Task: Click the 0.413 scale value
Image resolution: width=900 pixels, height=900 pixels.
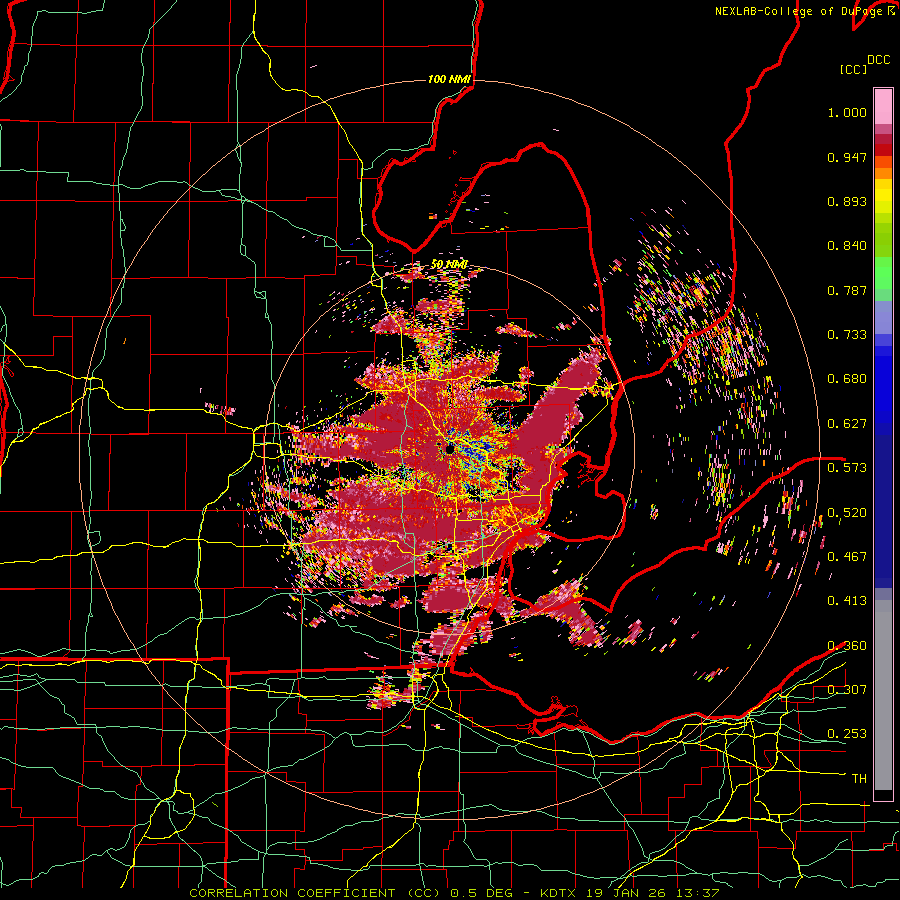Action: click(847, 601)
